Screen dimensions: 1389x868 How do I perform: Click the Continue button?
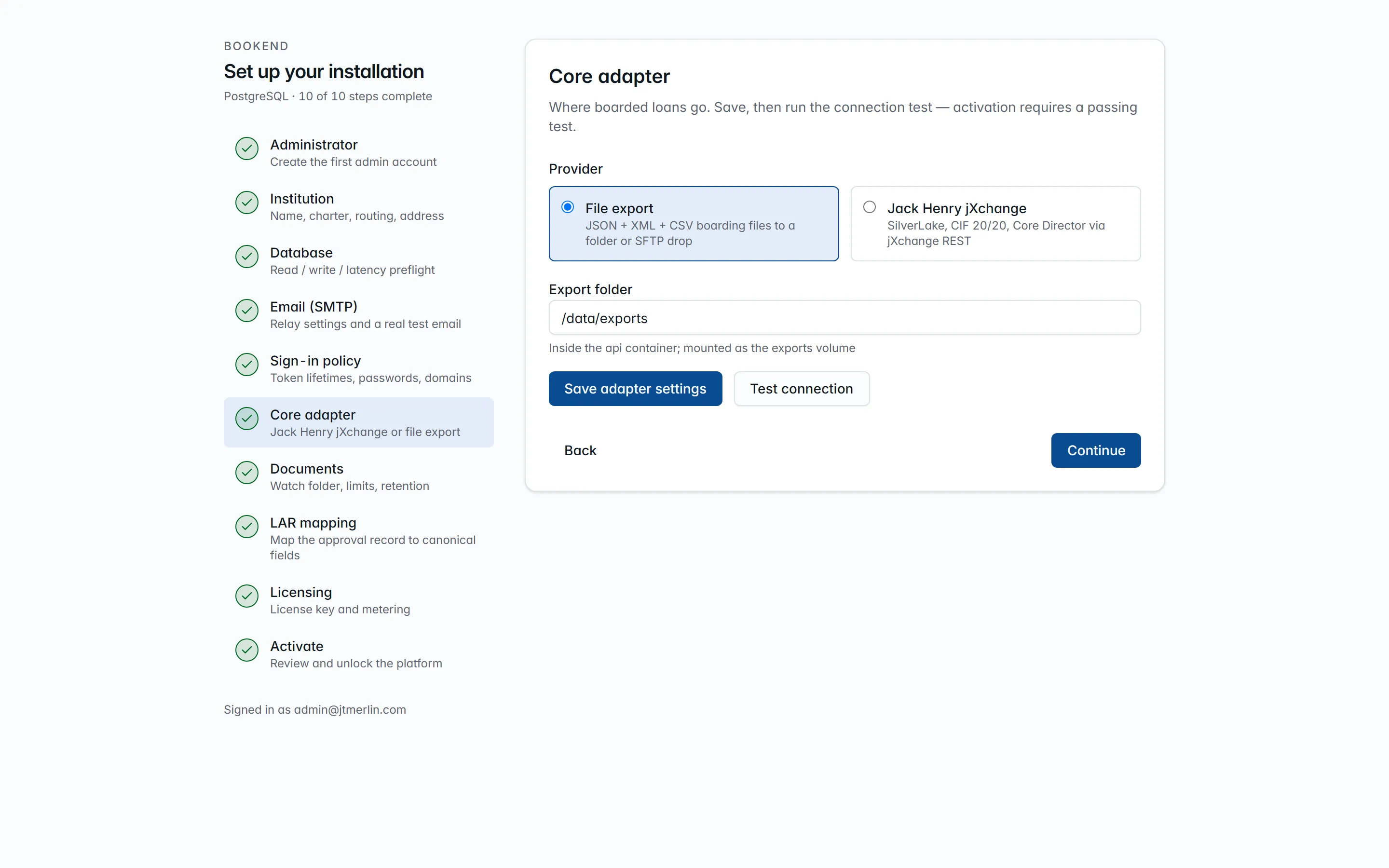[1096, 450]
